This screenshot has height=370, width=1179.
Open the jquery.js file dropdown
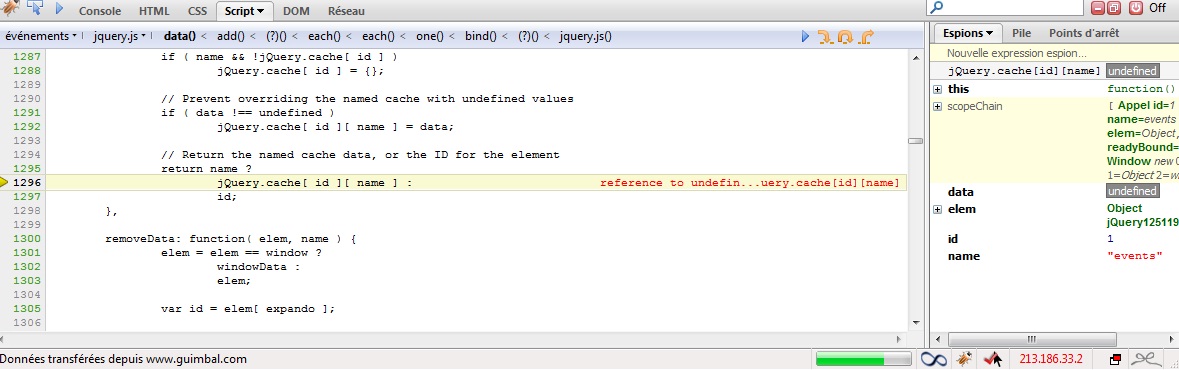[x=120, y=36]
